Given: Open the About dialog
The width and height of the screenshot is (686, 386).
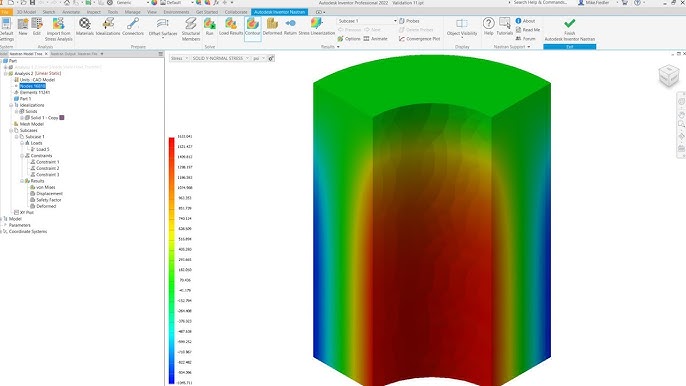Looking at the screenshot, I should [x=525, y=21].
